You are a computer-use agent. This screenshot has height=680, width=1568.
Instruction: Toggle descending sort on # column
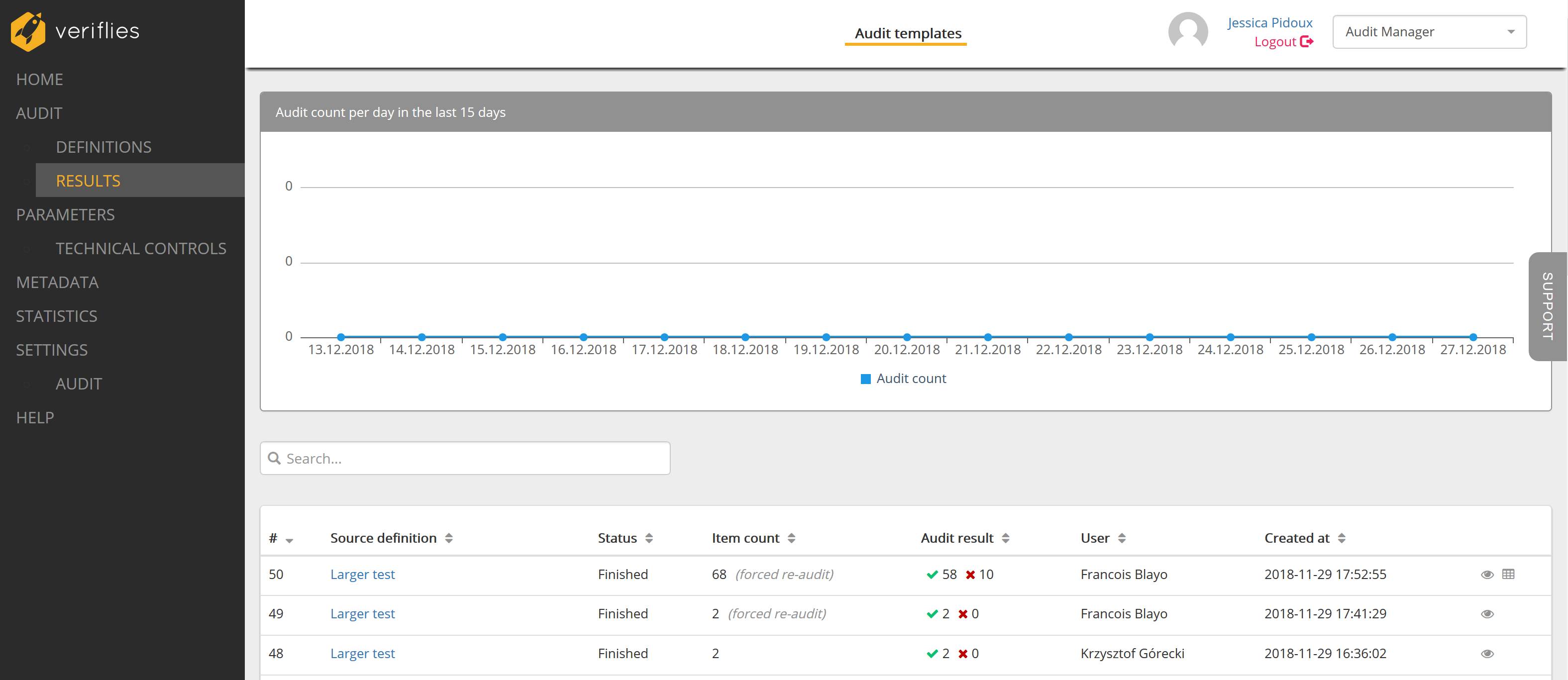tap(289, 540)
